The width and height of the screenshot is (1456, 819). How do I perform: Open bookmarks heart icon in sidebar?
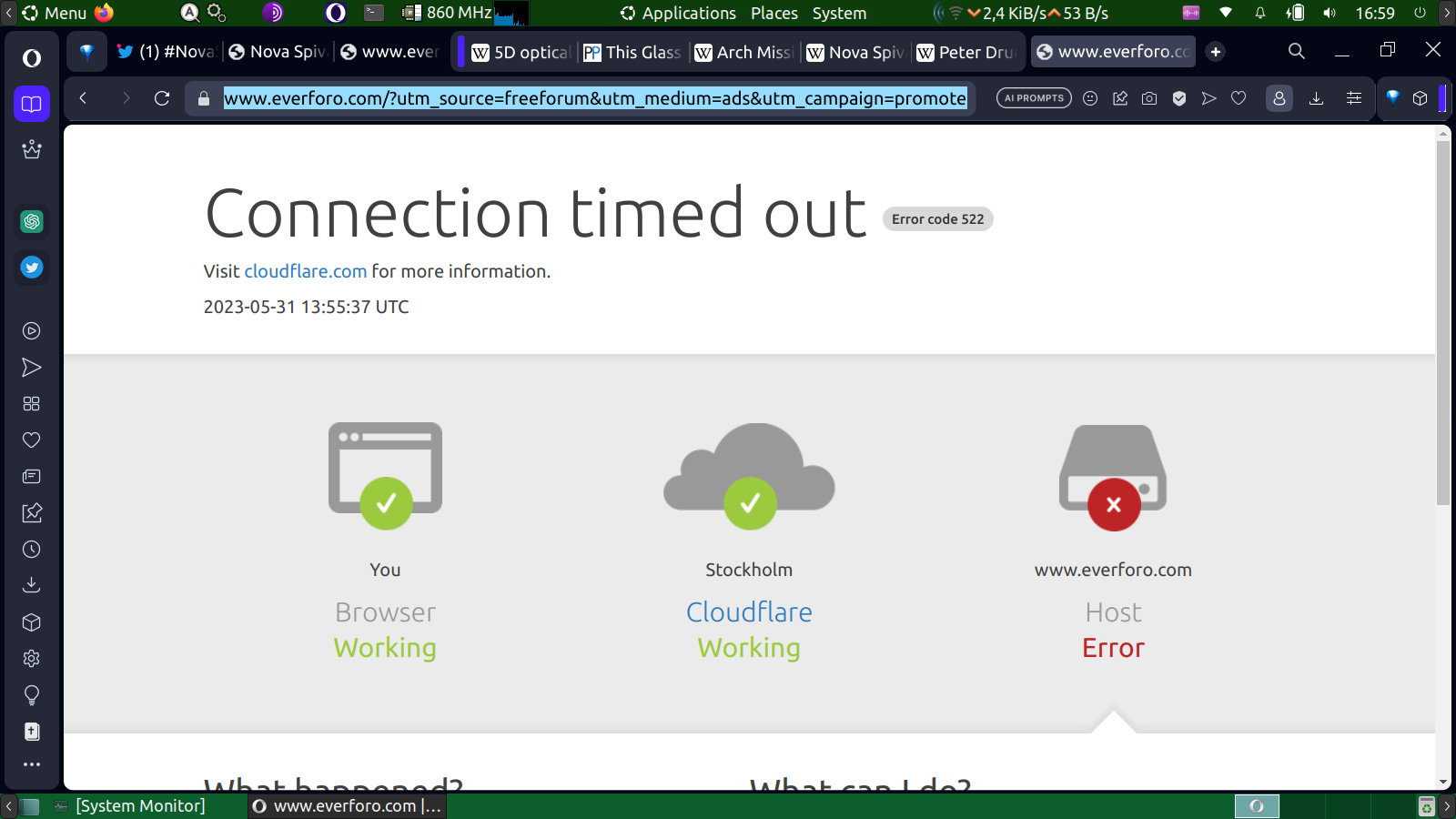point(32,440)
